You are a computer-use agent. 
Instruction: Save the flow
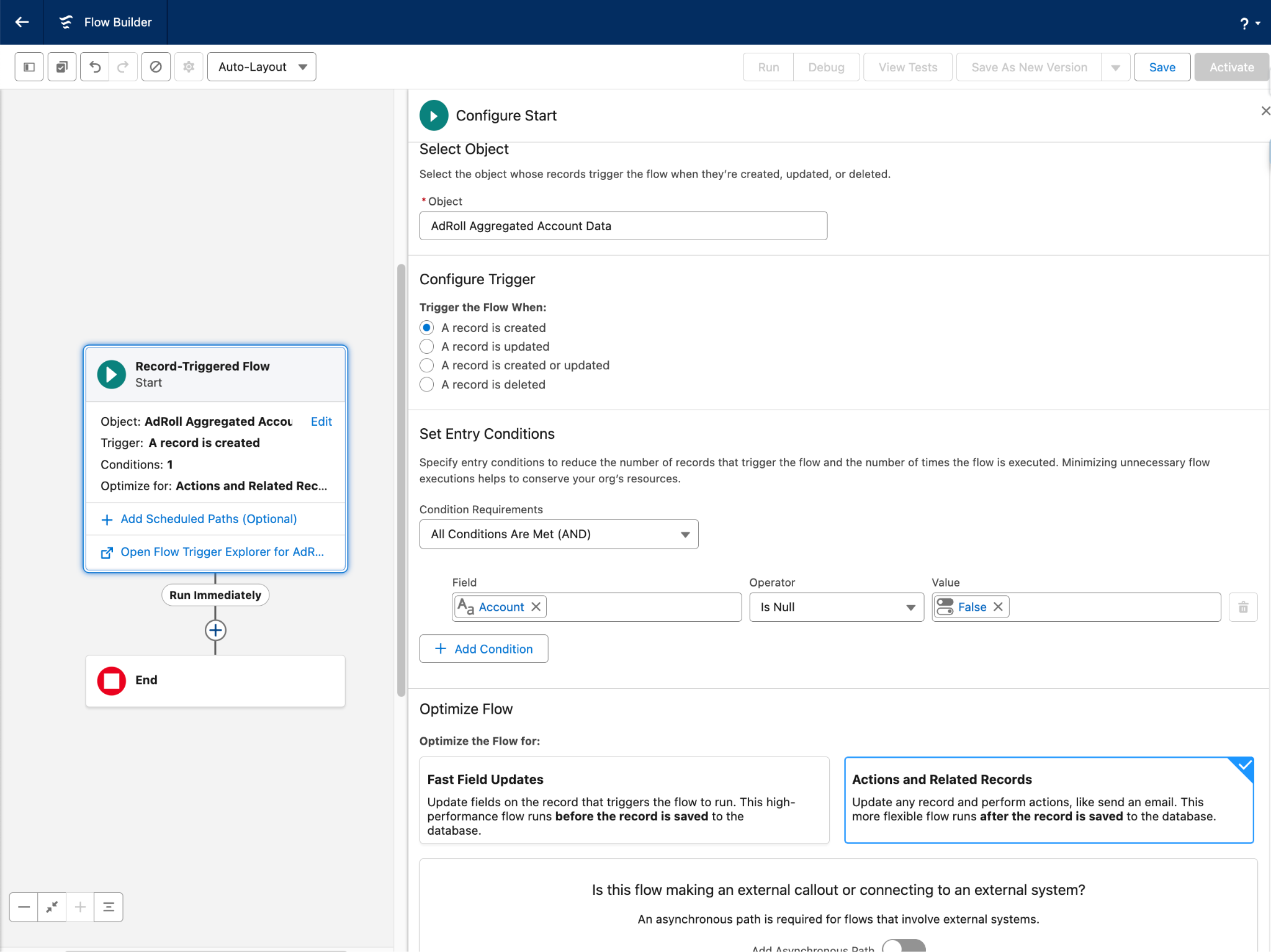pos(1162,67)
